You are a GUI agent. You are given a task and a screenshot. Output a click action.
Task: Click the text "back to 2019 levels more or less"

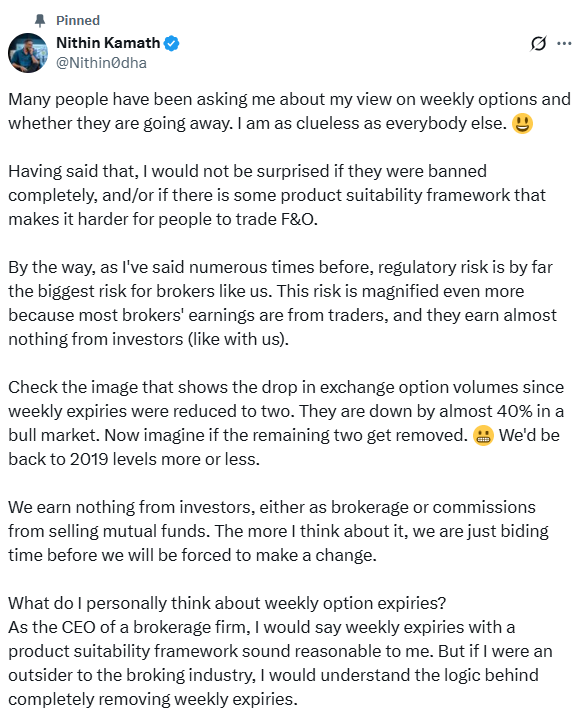tap(134, 459)
